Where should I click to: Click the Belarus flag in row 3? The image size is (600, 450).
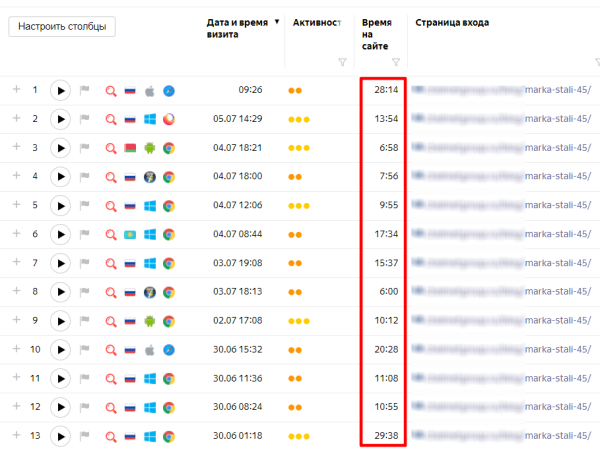[x=130, y=148]
